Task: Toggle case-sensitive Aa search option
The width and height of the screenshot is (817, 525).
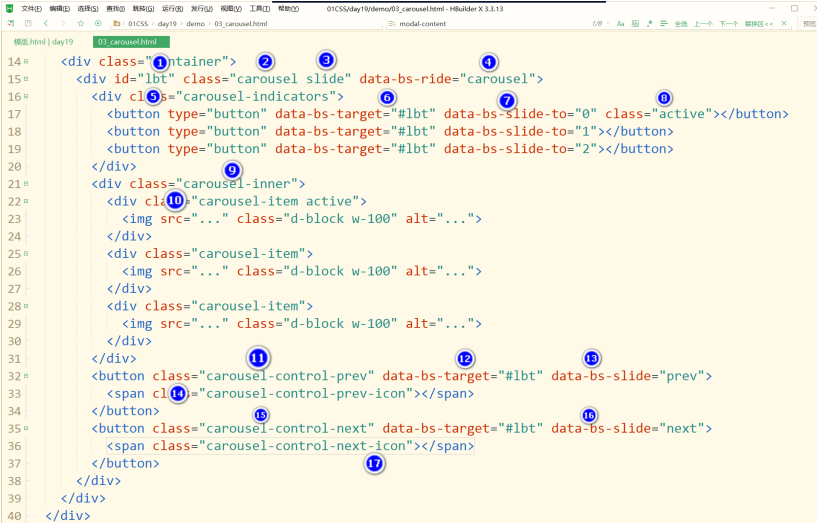Action: (621, 24)
